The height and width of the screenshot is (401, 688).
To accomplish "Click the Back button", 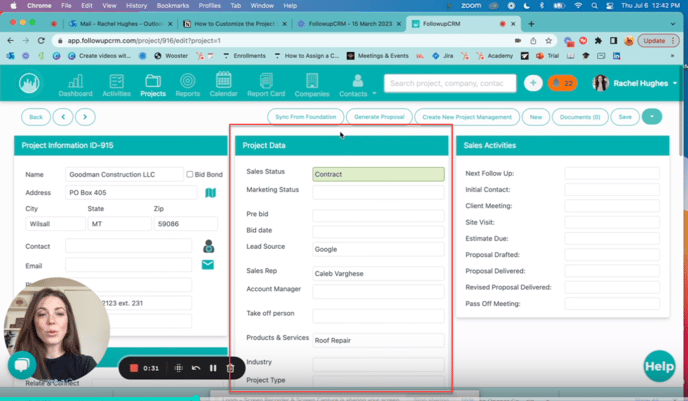I will [36, 117].
